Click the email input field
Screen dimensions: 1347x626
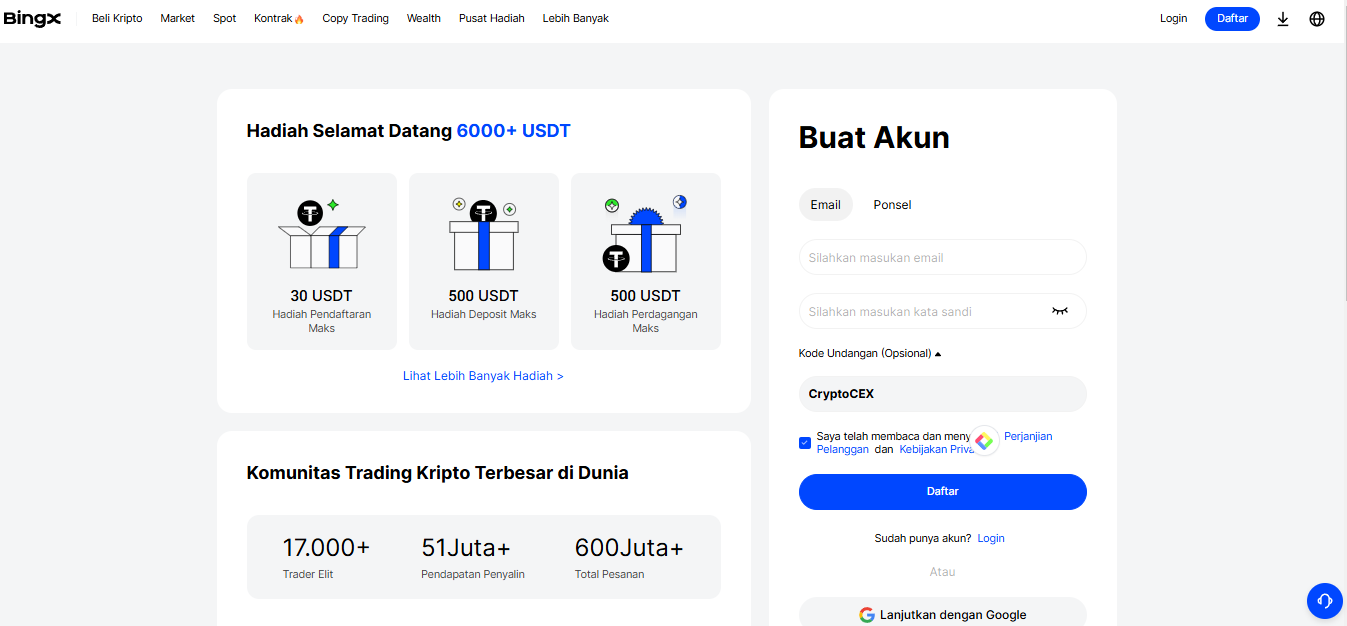coord(942,257)
